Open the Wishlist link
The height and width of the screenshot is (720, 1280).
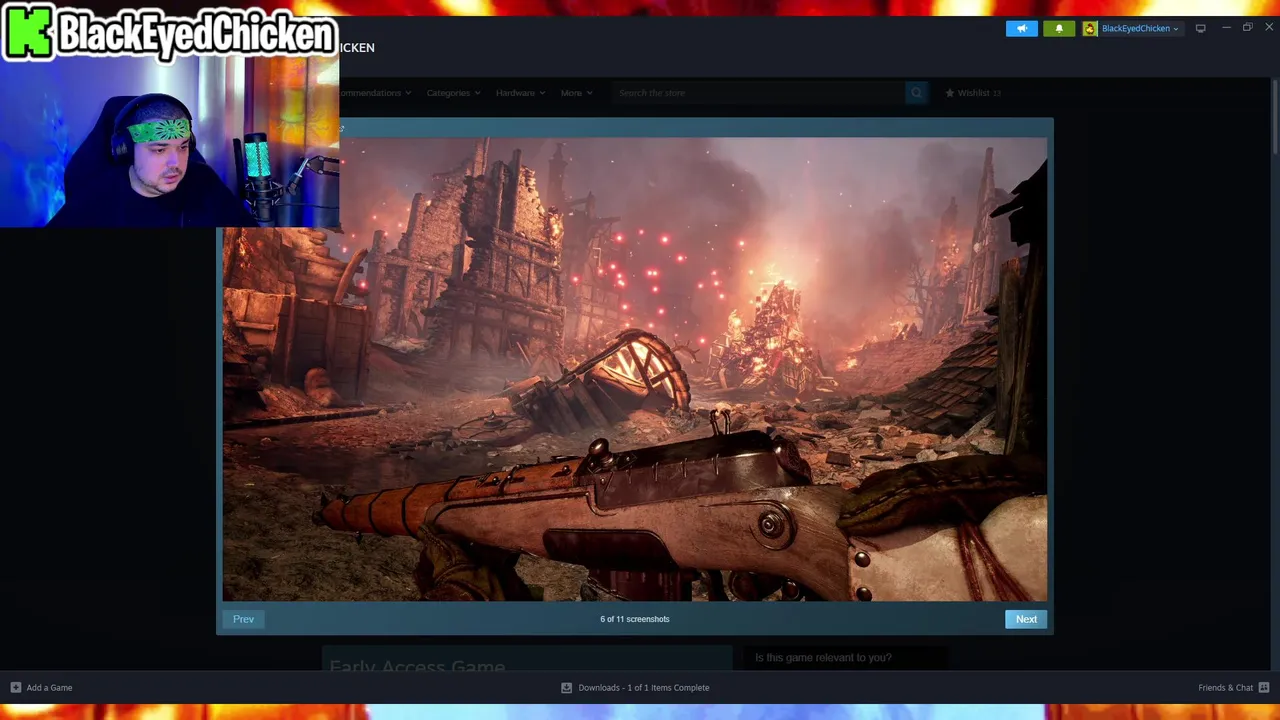click(973, 93)
